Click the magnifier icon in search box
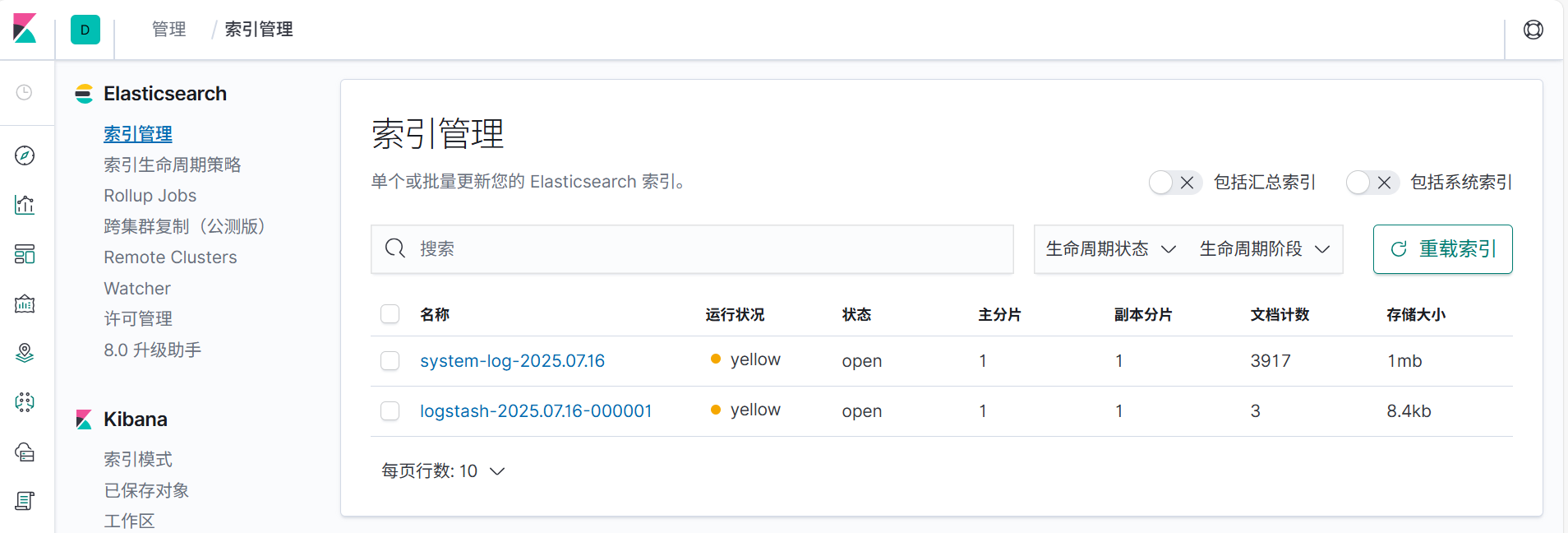The width and height of the screenshot is (1568, 533). (395, 248)
